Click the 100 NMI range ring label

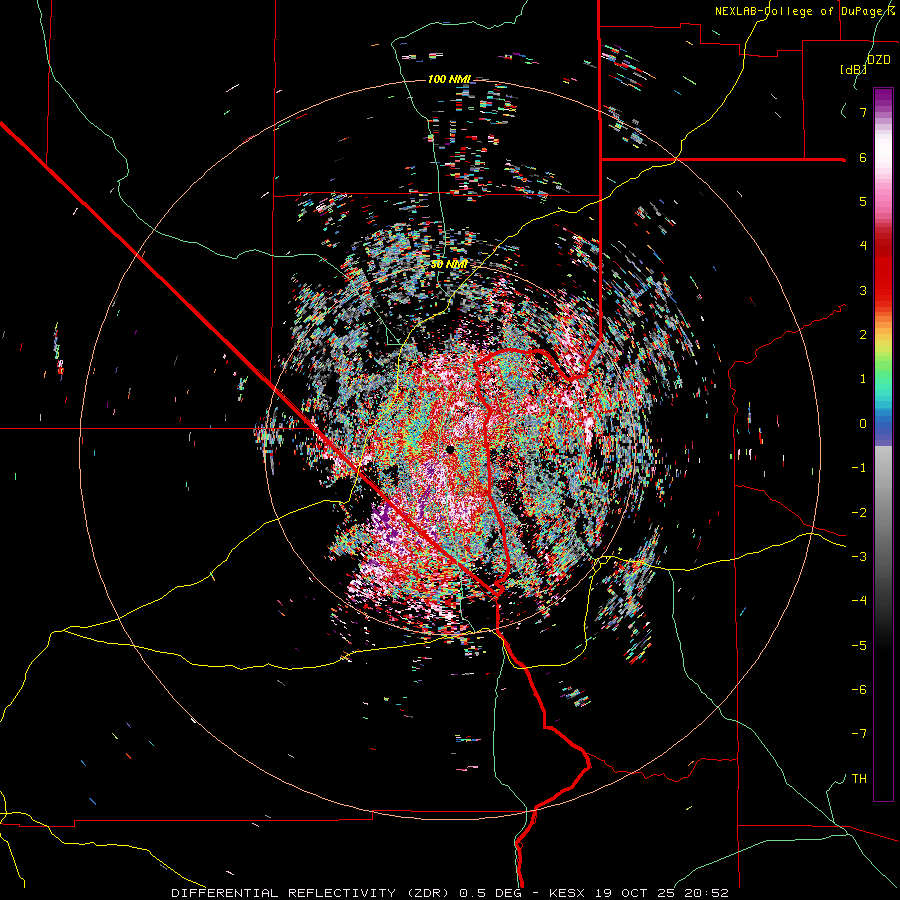[x=449, y=79]
